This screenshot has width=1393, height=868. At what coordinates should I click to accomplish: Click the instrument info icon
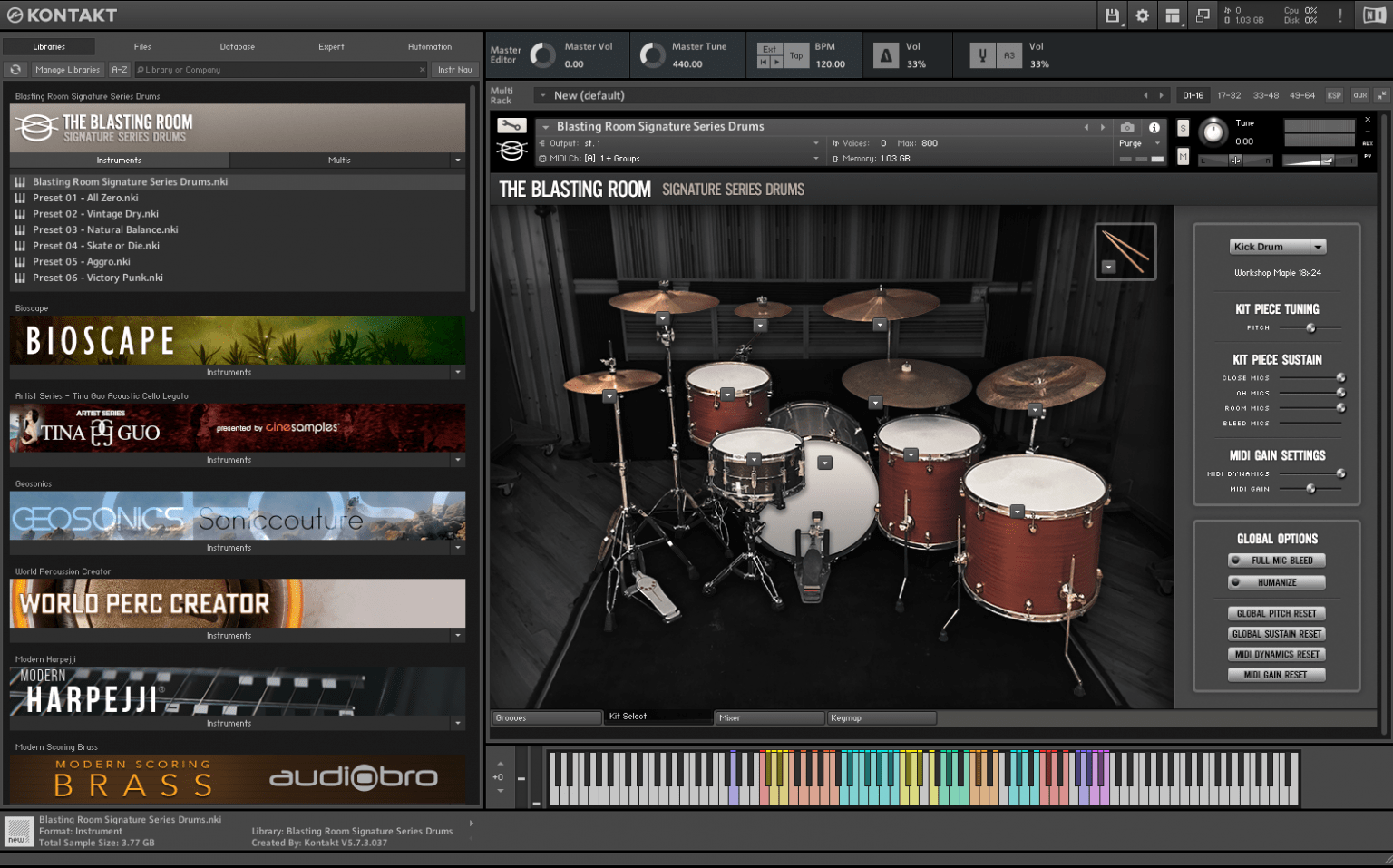coord(1154,128)
